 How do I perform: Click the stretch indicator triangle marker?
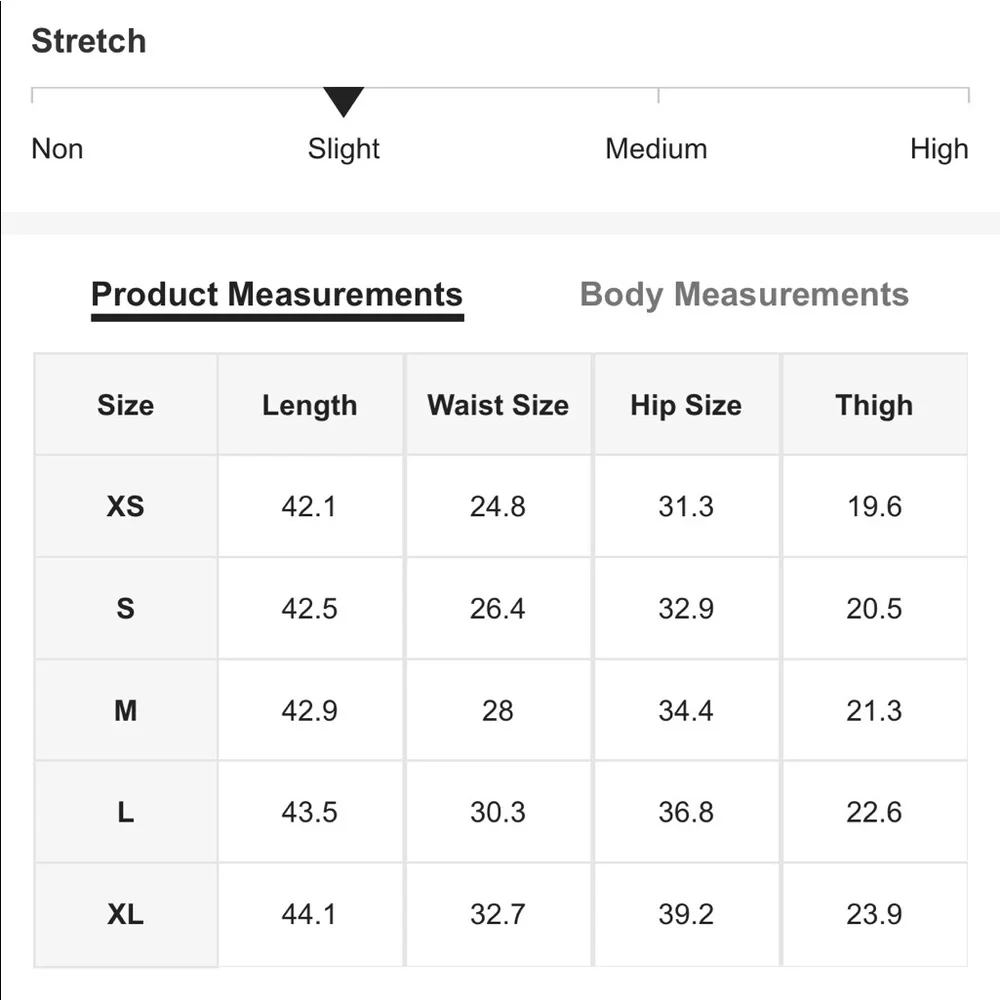point(344,102)
